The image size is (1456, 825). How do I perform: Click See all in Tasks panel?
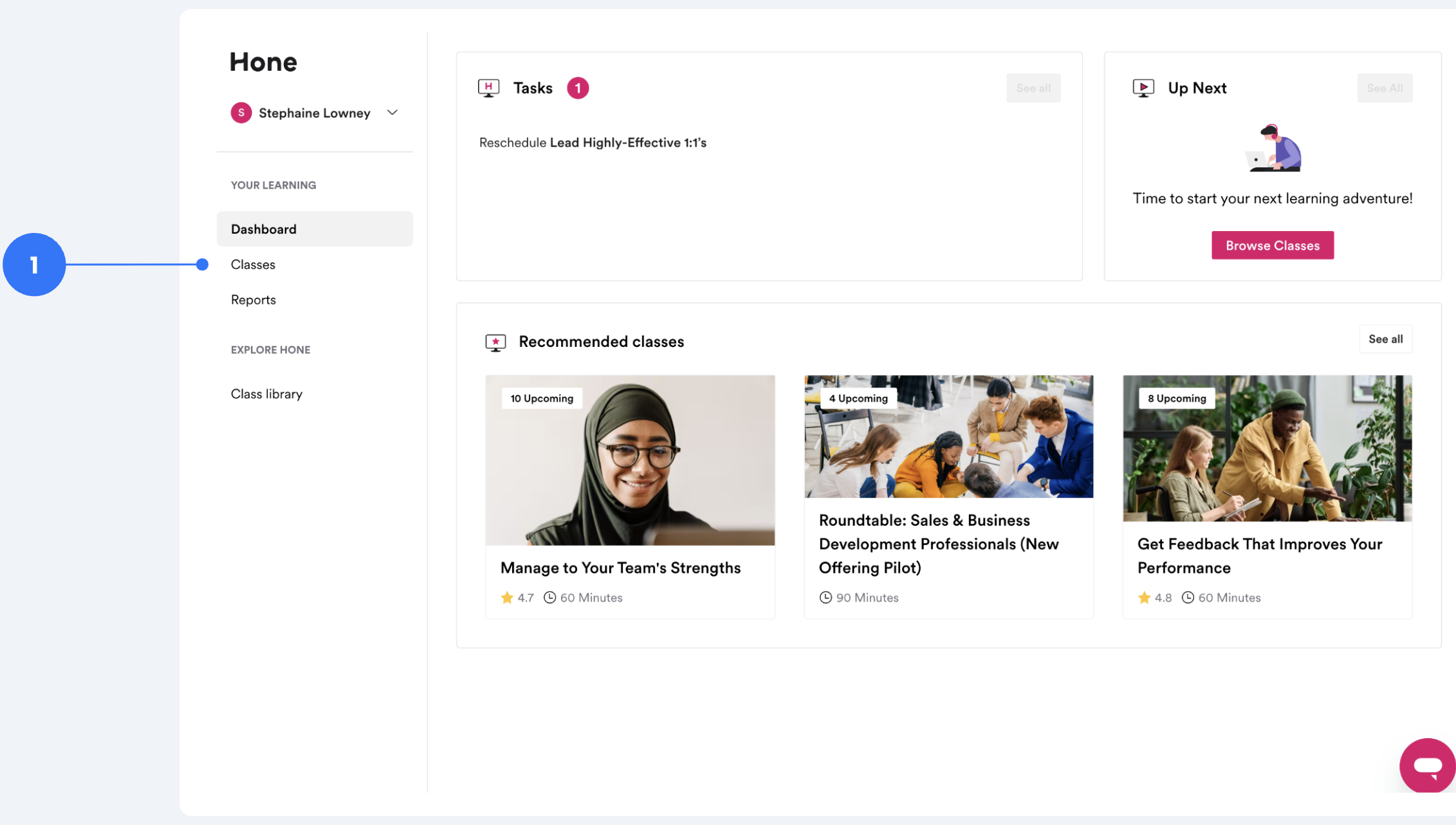(x=1033, y=88)
